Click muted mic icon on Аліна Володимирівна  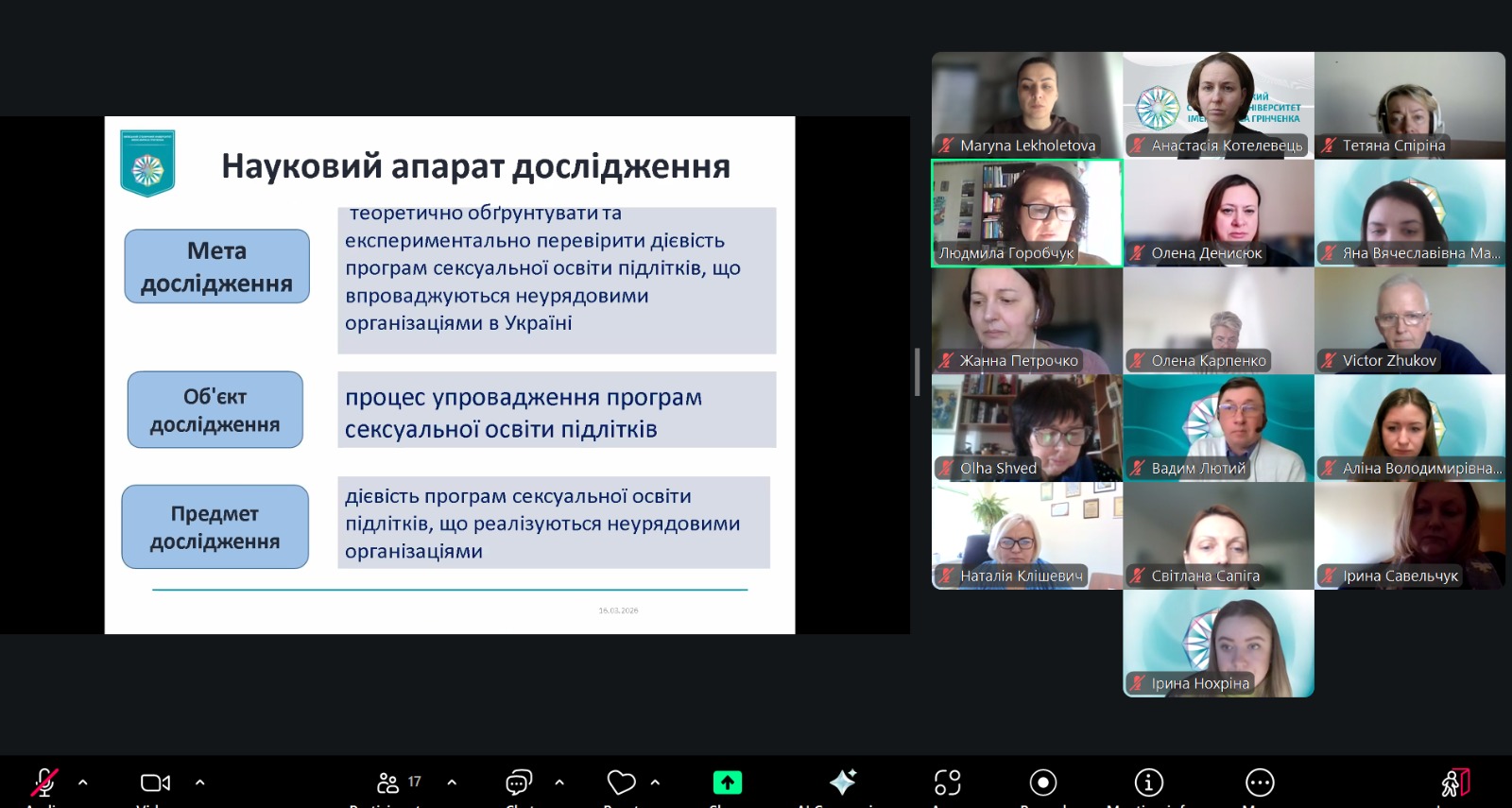(1329, 469)
